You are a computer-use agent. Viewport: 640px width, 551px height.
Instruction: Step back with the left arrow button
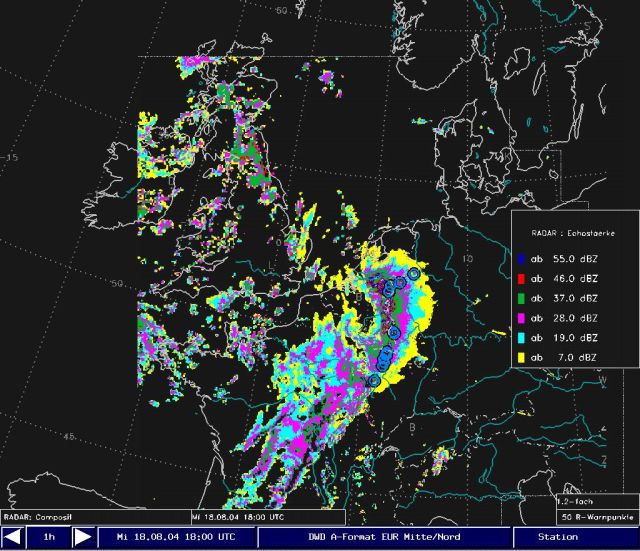click(x=13, y=538)
